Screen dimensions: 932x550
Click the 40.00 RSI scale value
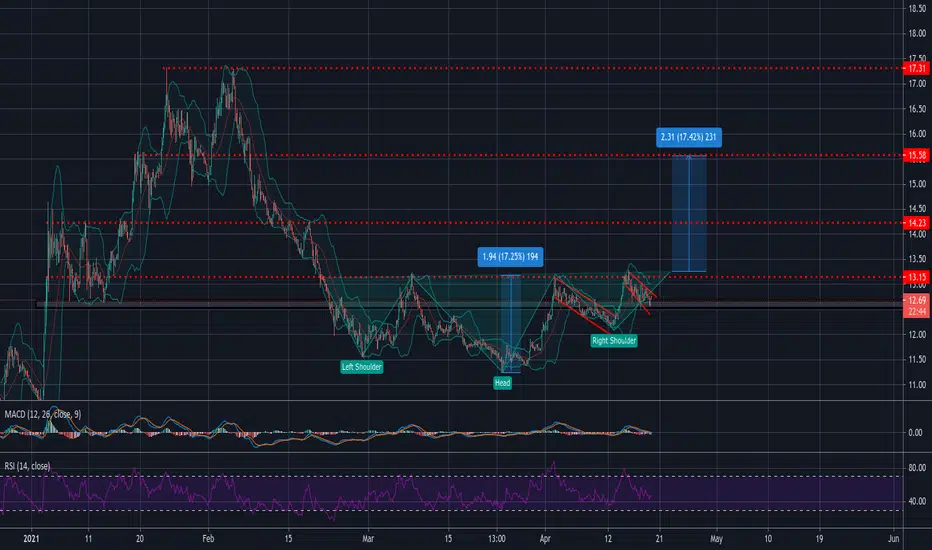pos(917,501)
